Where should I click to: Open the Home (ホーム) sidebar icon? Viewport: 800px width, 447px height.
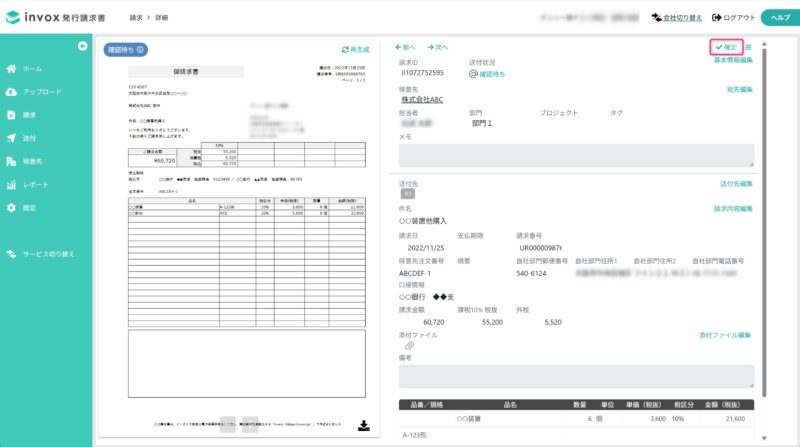click(11, 68)
